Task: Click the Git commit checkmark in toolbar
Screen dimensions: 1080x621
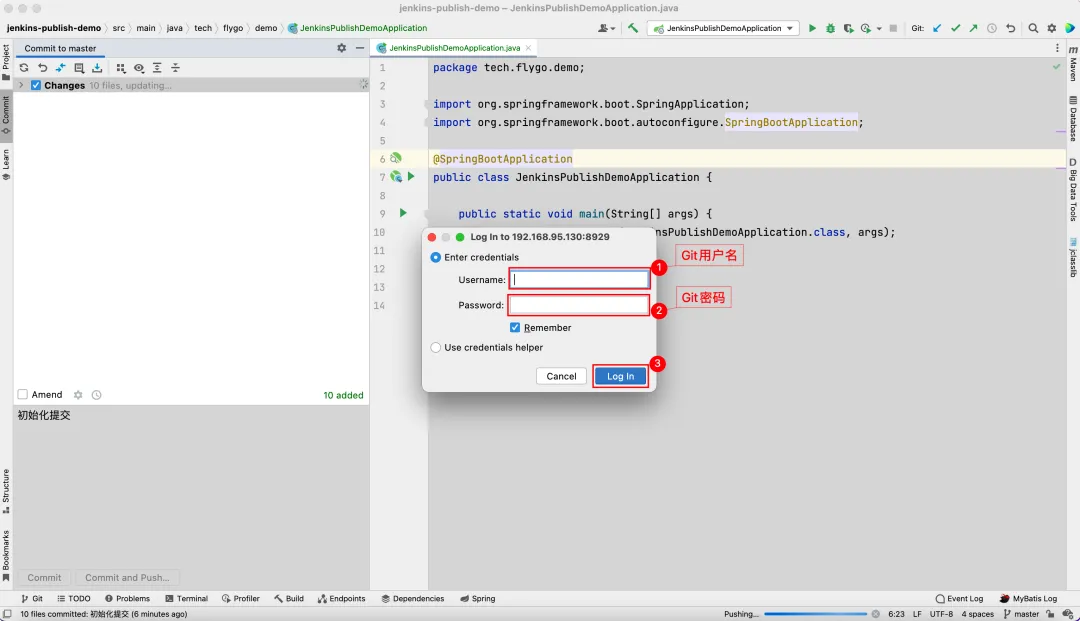Action: pyautogui.click(x=955, y=28)
